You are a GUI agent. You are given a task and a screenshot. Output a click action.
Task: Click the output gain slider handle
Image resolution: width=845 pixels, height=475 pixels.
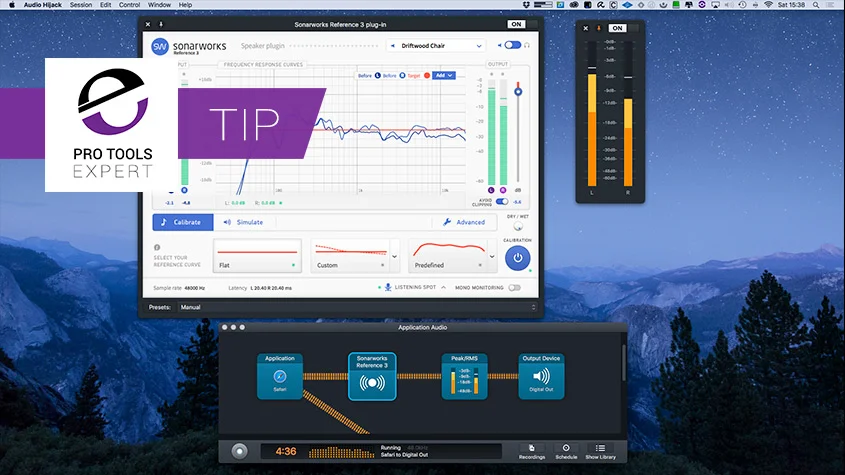(518, 92)
